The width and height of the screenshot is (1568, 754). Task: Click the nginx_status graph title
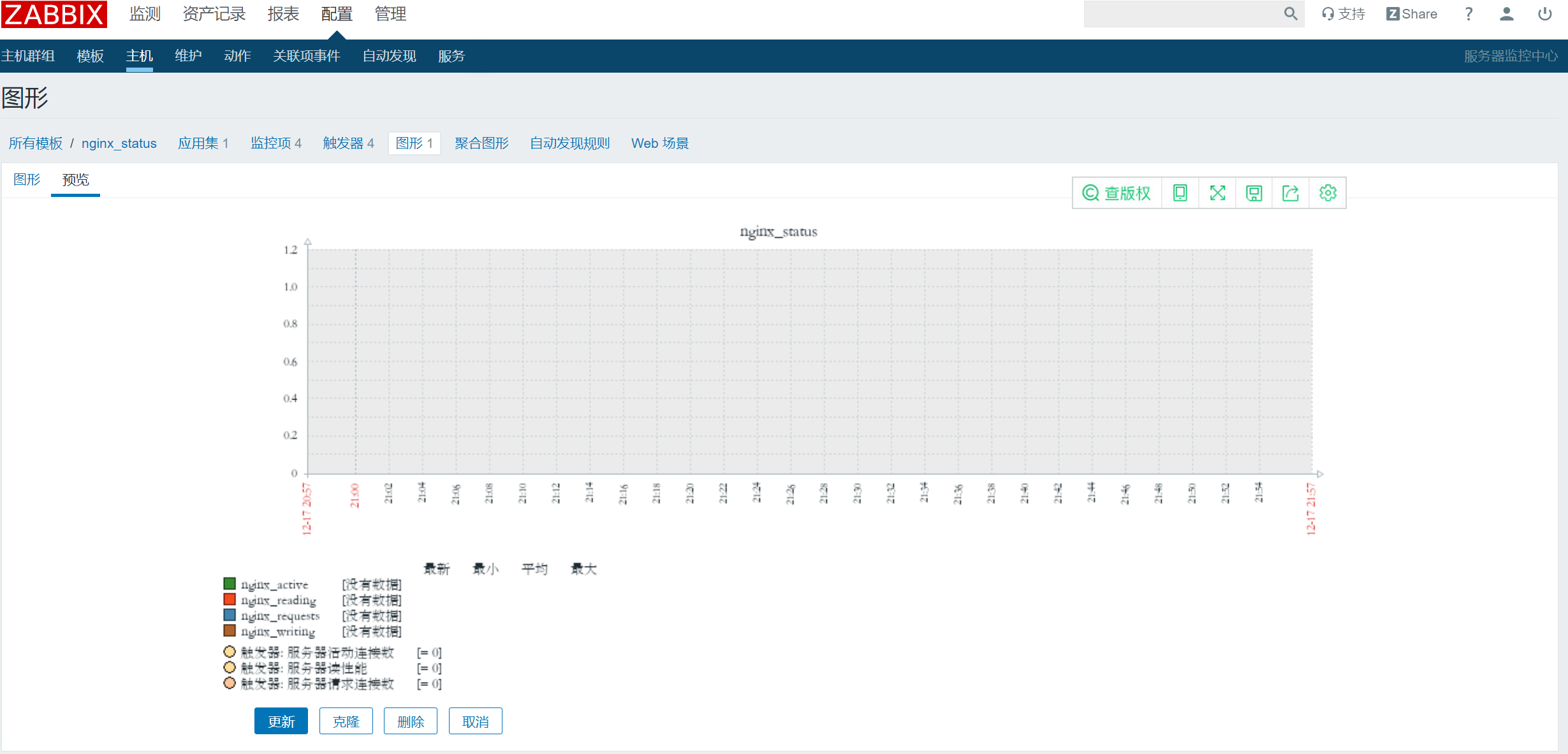[x=778, y=231]
